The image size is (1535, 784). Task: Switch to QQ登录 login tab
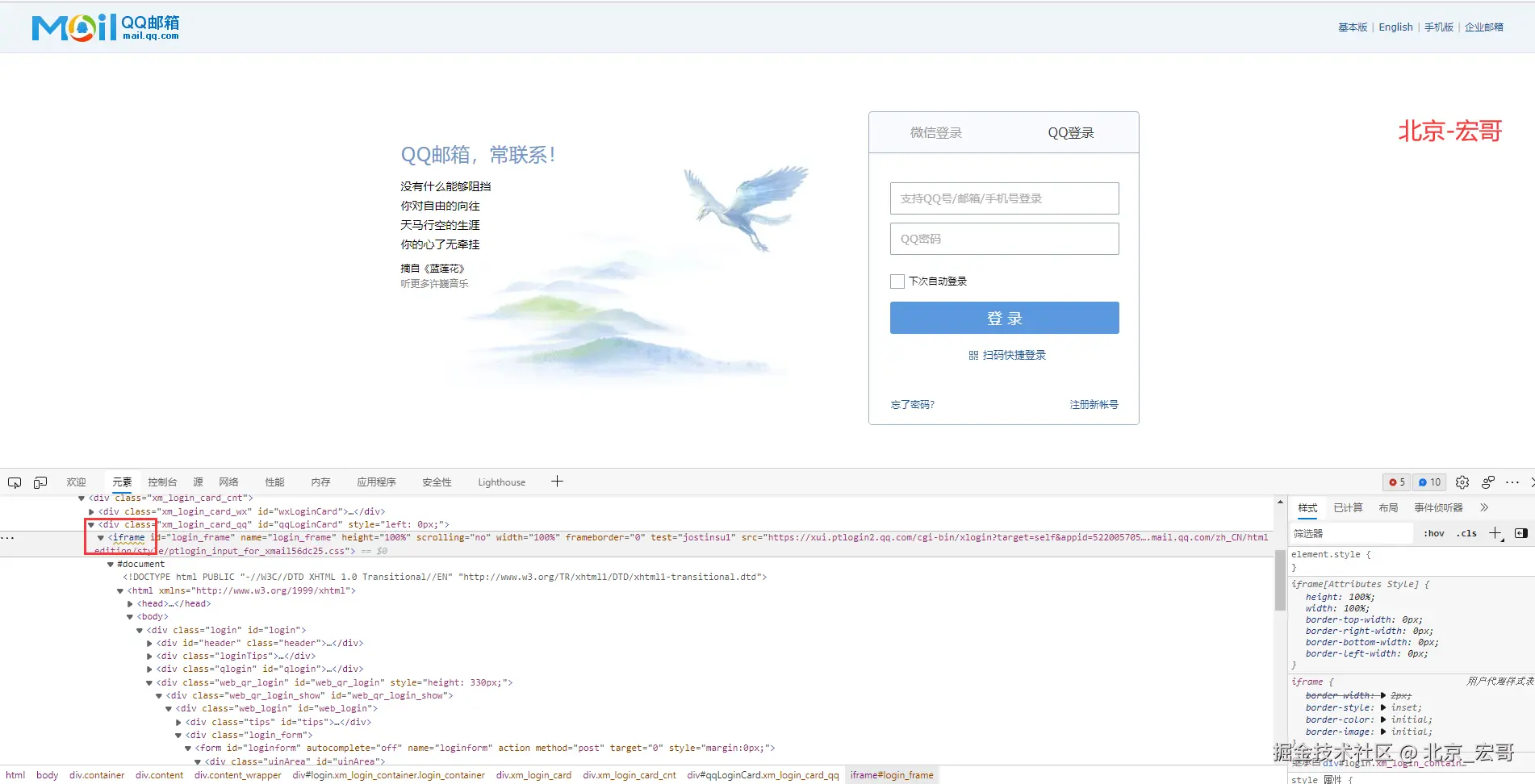pyautogui.click(x=1071, y=133)
